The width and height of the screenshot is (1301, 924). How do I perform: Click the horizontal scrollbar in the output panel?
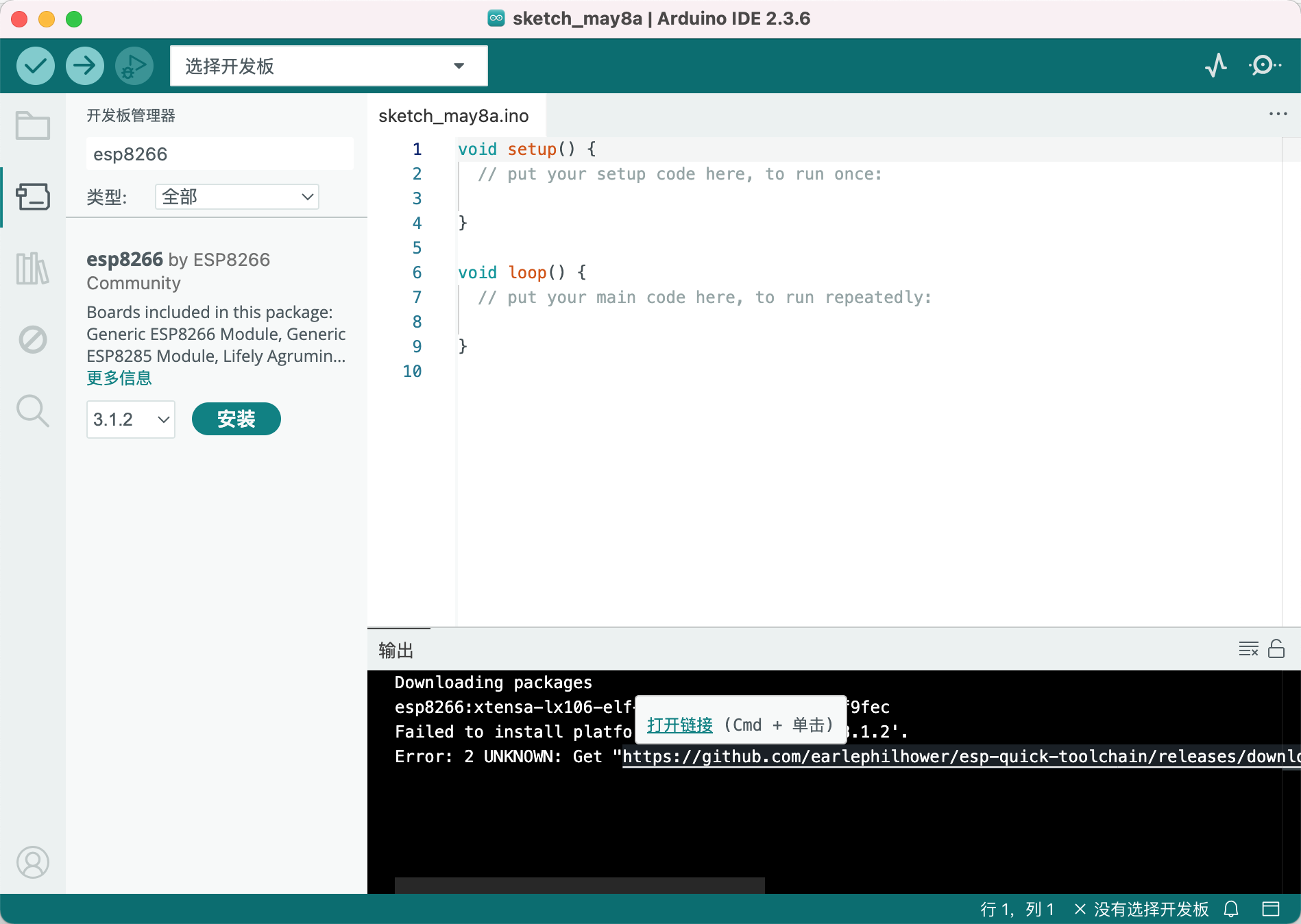580,885
